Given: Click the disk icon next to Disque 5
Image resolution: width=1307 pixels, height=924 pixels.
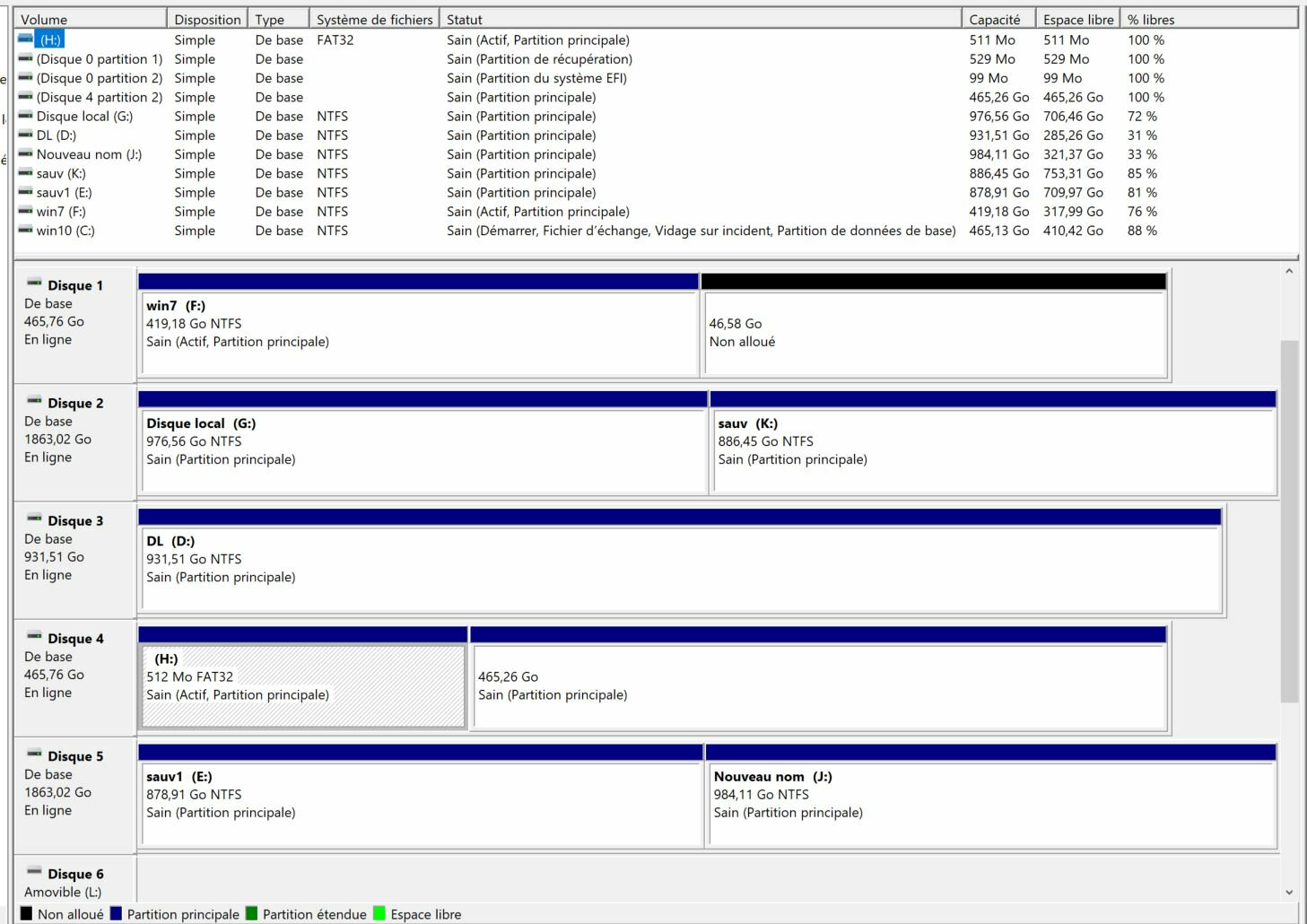Looking at the screenshot, I should tap(34, 754).
